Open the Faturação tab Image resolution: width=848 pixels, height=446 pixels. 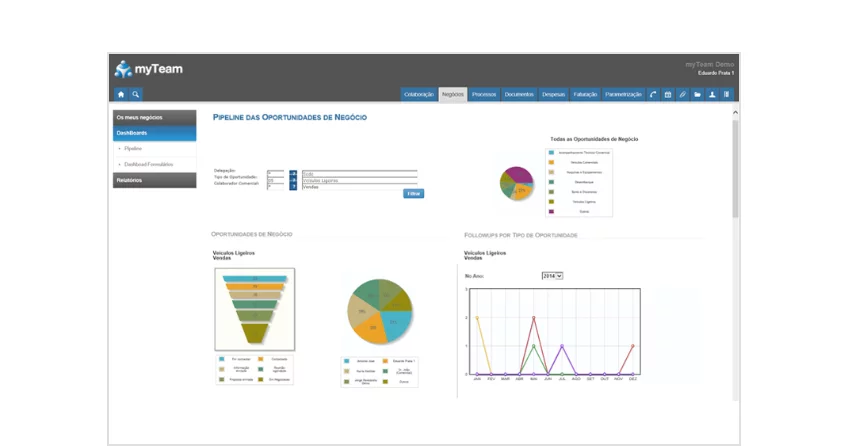(x=586, y=94)
